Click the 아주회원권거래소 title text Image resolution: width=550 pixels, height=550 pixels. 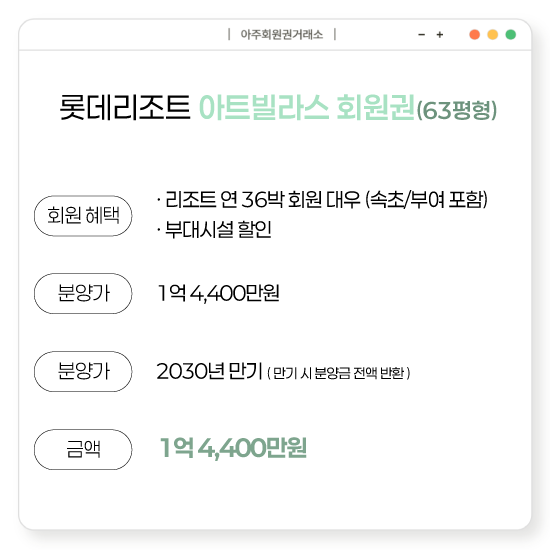pyautogui.click(x=282, y=34)
